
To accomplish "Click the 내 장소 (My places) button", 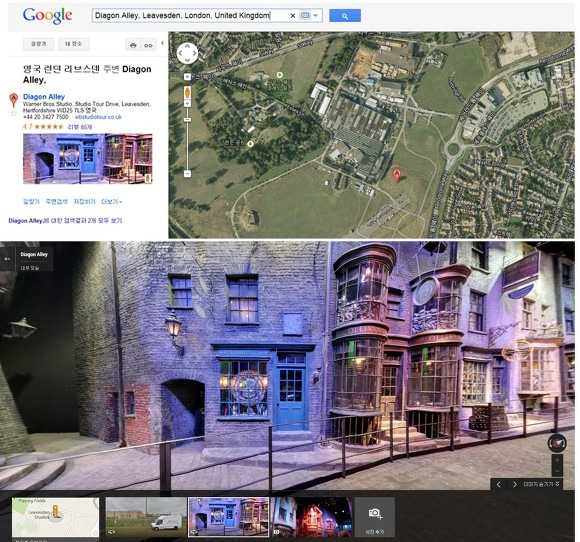I will 74,44.
